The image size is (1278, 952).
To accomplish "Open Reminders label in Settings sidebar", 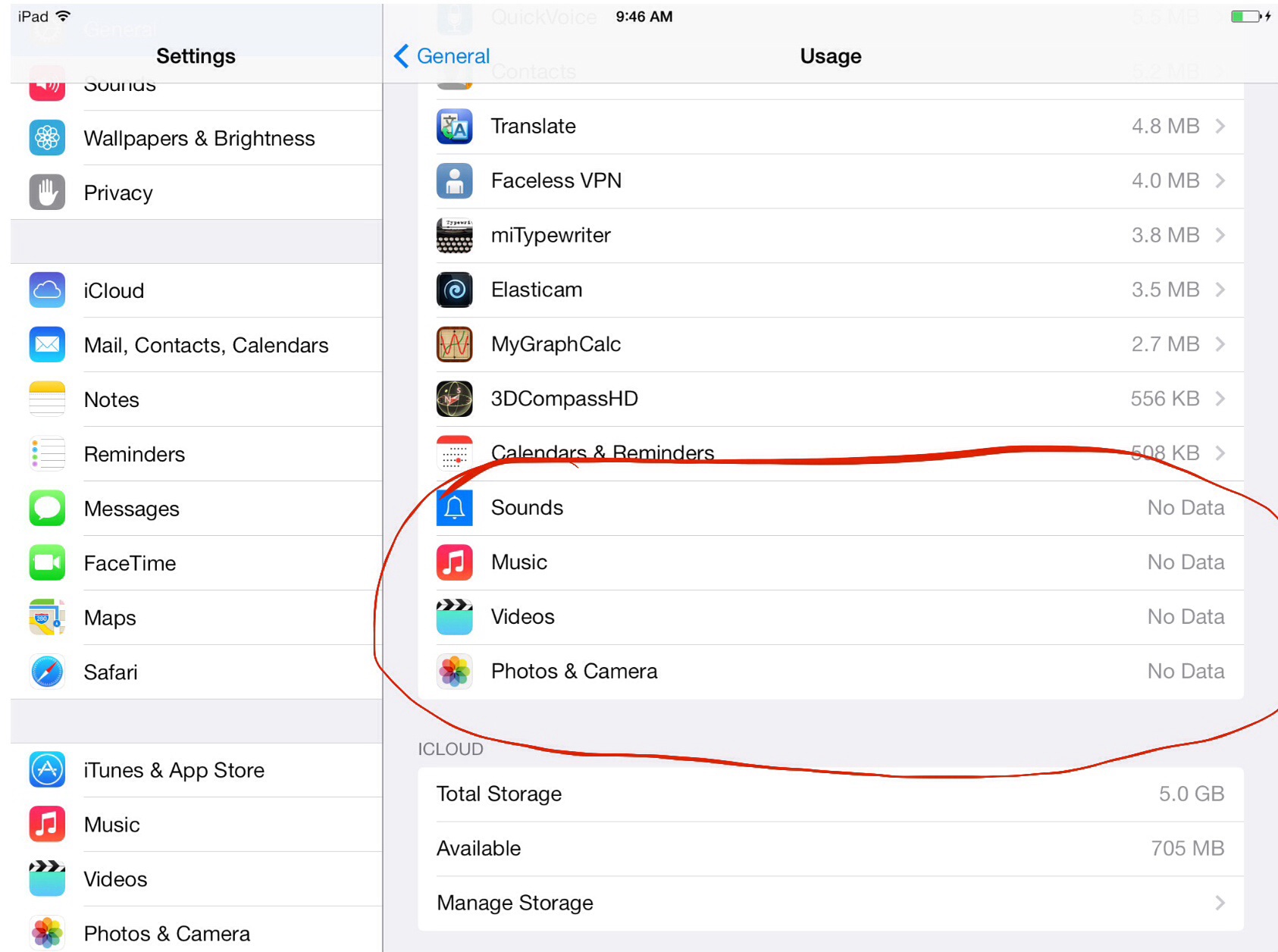I will [x=134, y=454].
